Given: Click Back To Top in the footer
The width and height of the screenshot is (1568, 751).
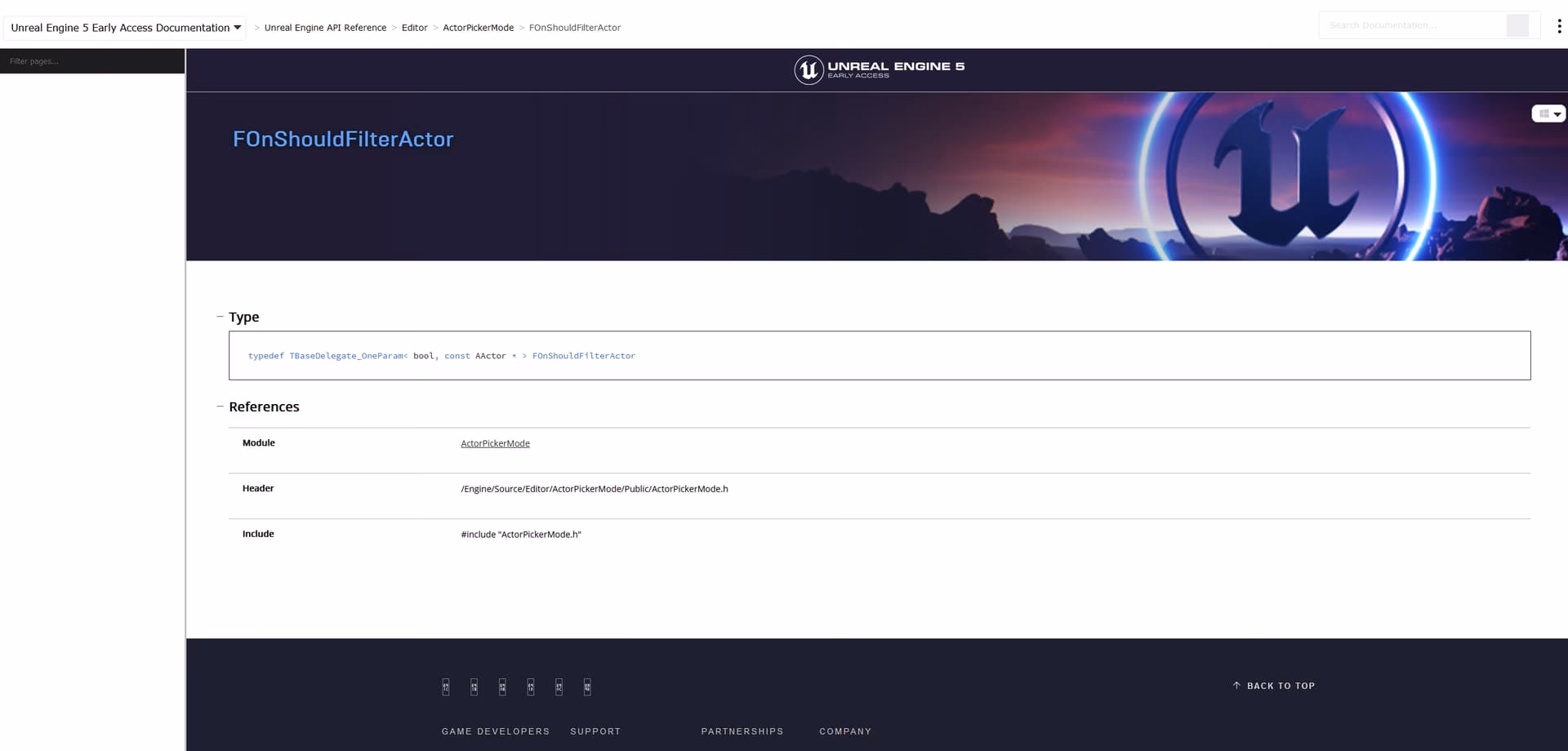Looking at the screenshot, I should (1273, 686).
